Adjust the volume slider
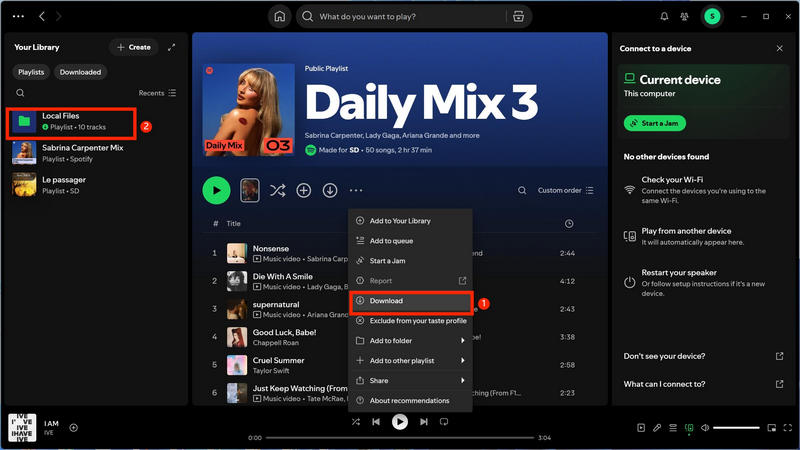The width and height of the screenshot is (800, 450). 736,428
